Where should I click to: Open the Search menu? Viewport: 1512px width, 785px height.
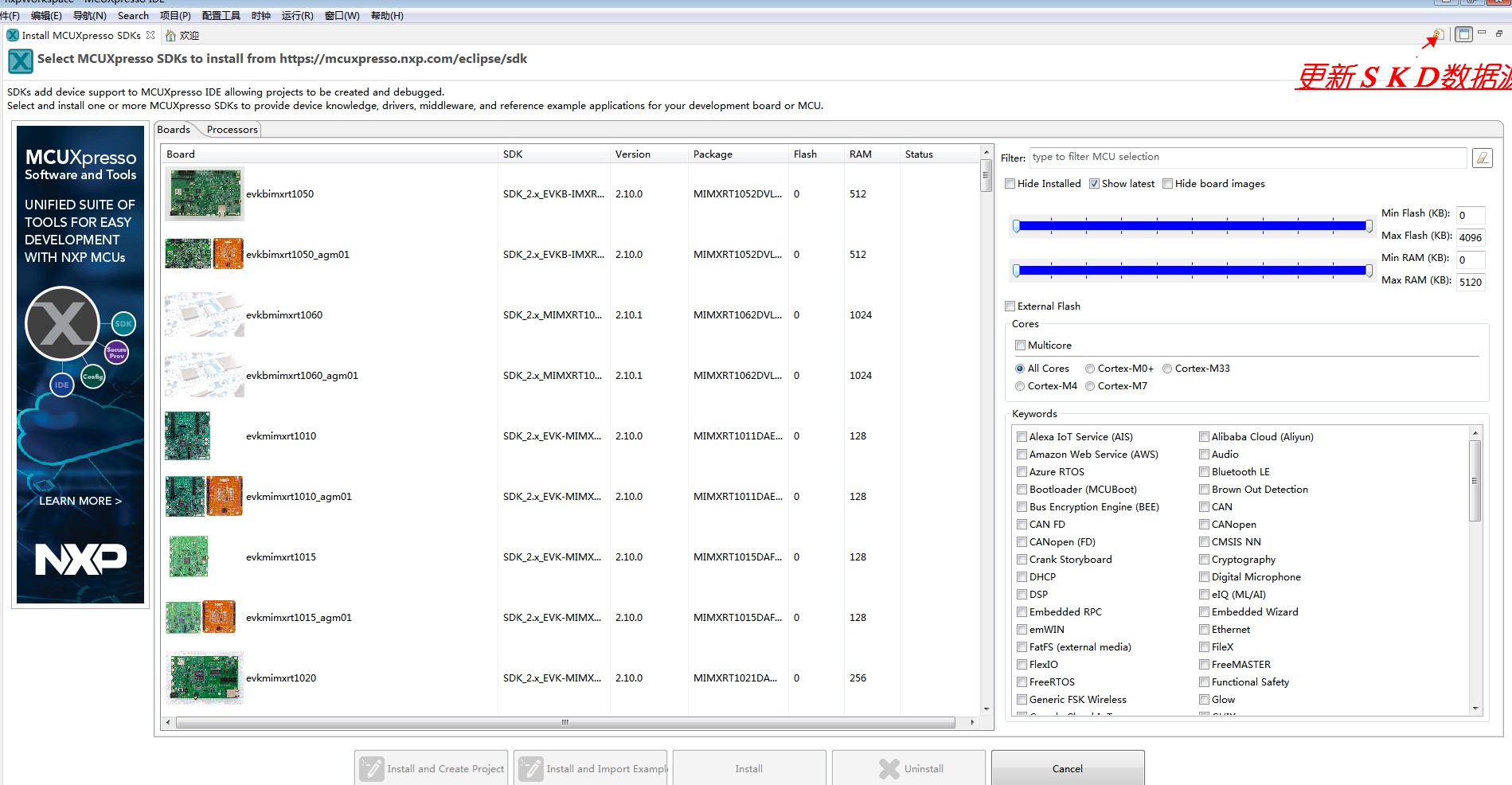point(133,15)
